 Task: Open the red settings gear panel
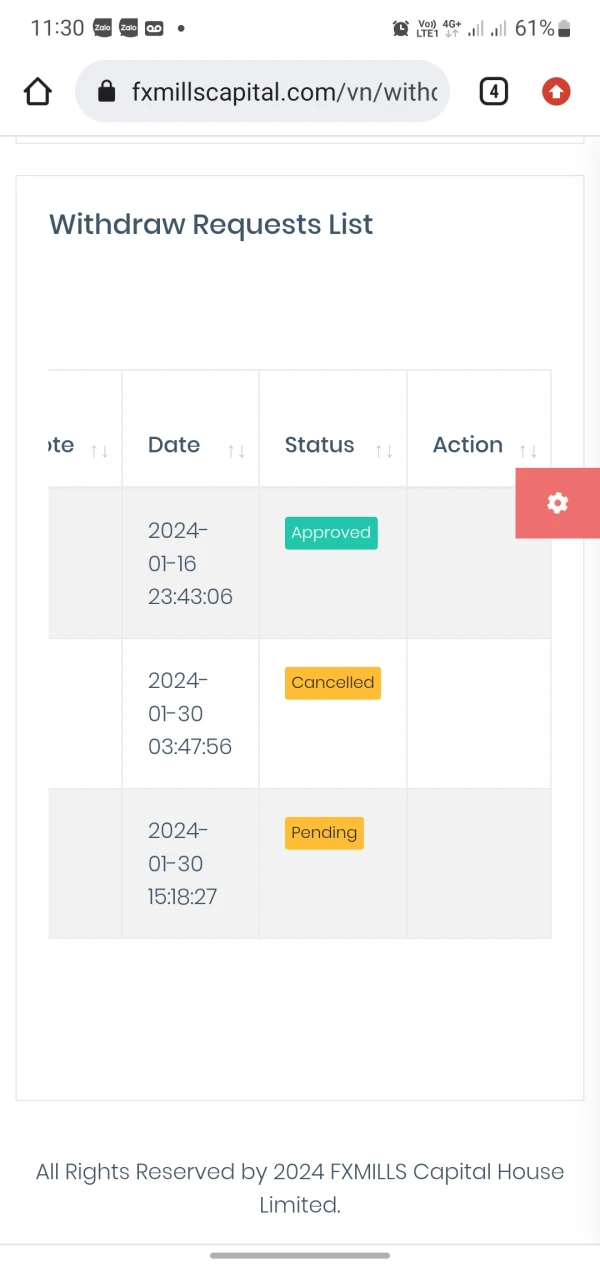click(x=557, y=503)
